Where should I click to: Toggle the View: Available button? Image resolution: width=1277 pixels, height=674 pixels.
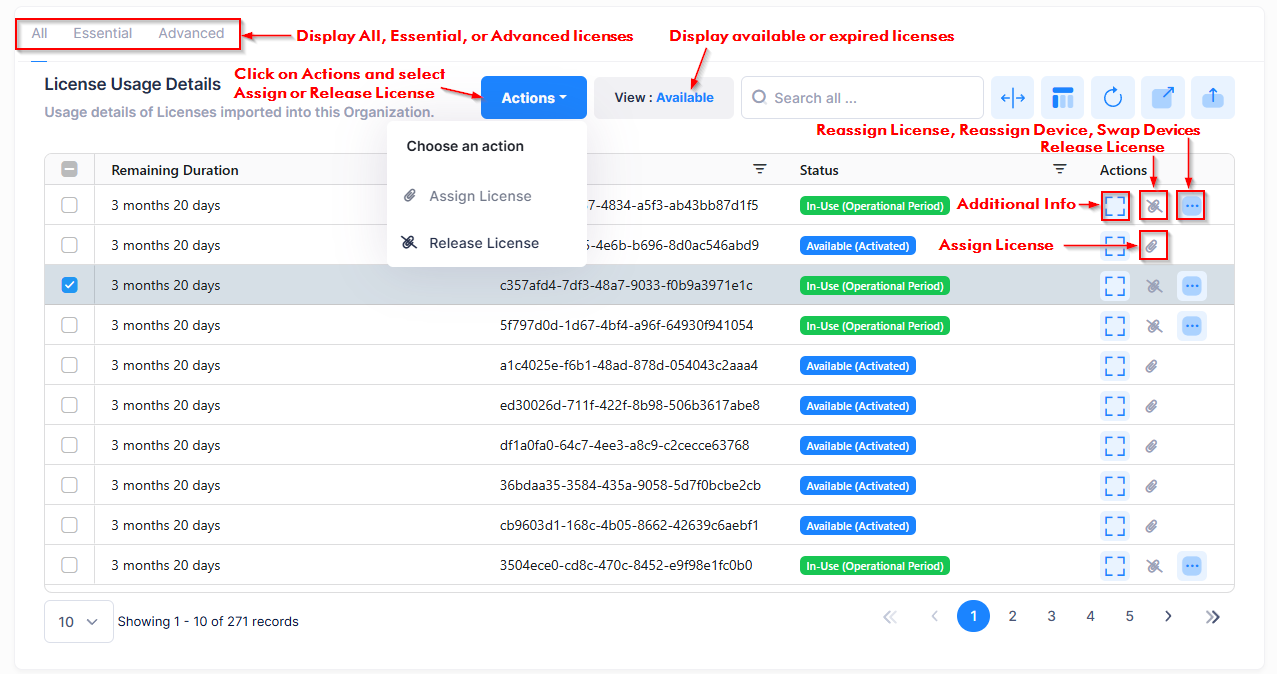(x=664, y=98)
